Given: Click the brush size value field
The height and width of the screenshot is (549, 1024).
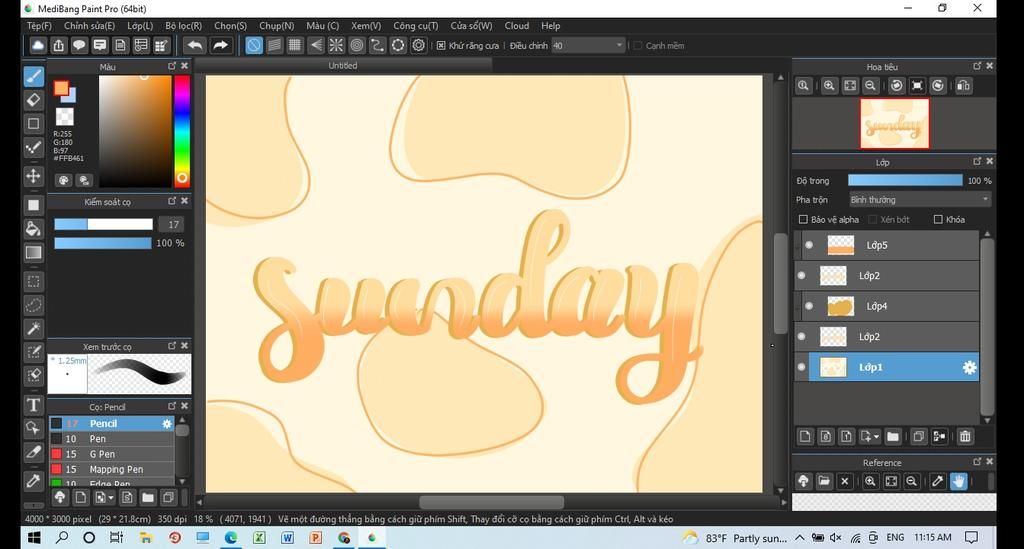Looking at the screenshot, I should point(172,225).
